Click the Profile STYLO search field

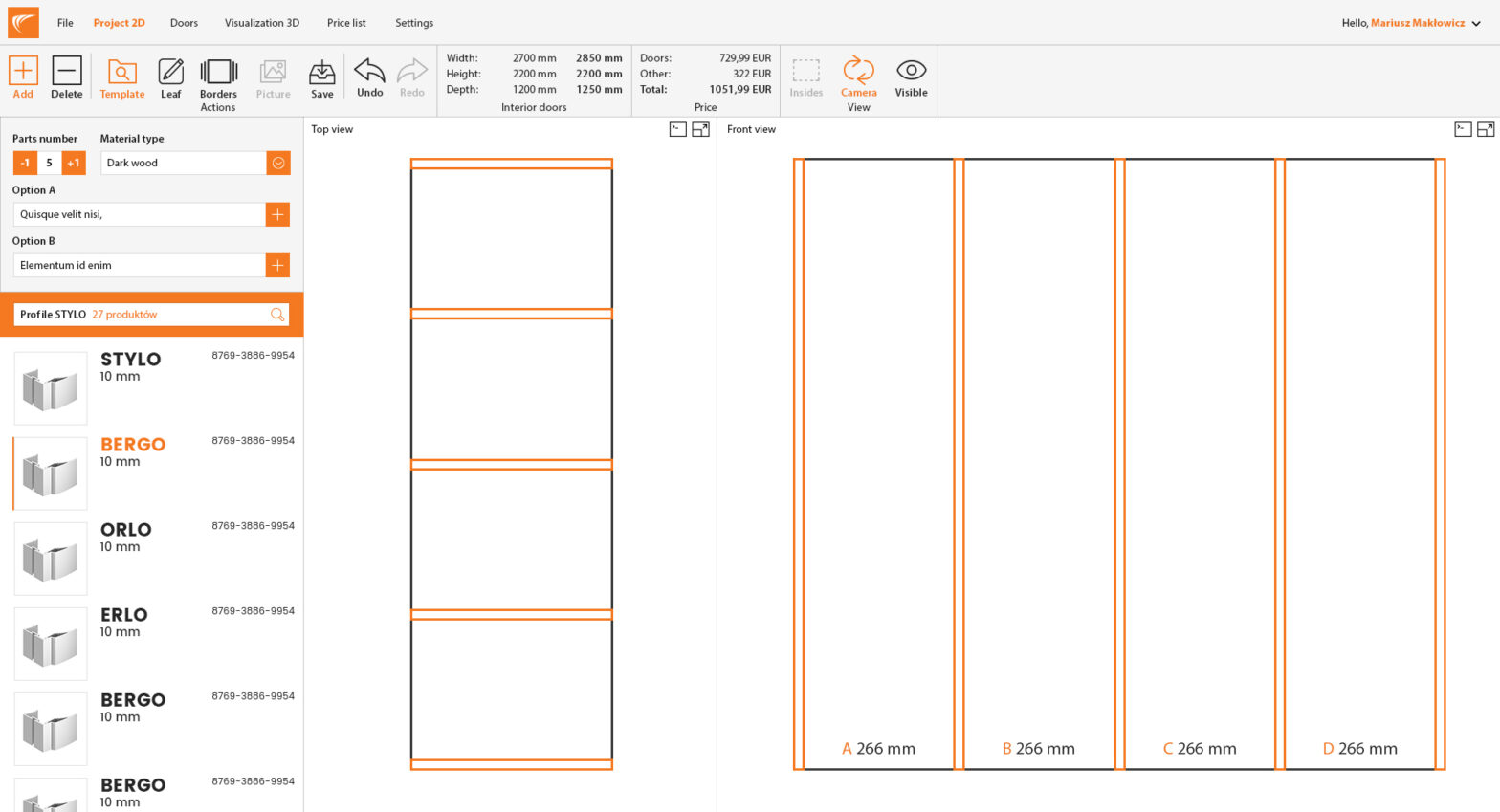[x=151, y=315]
